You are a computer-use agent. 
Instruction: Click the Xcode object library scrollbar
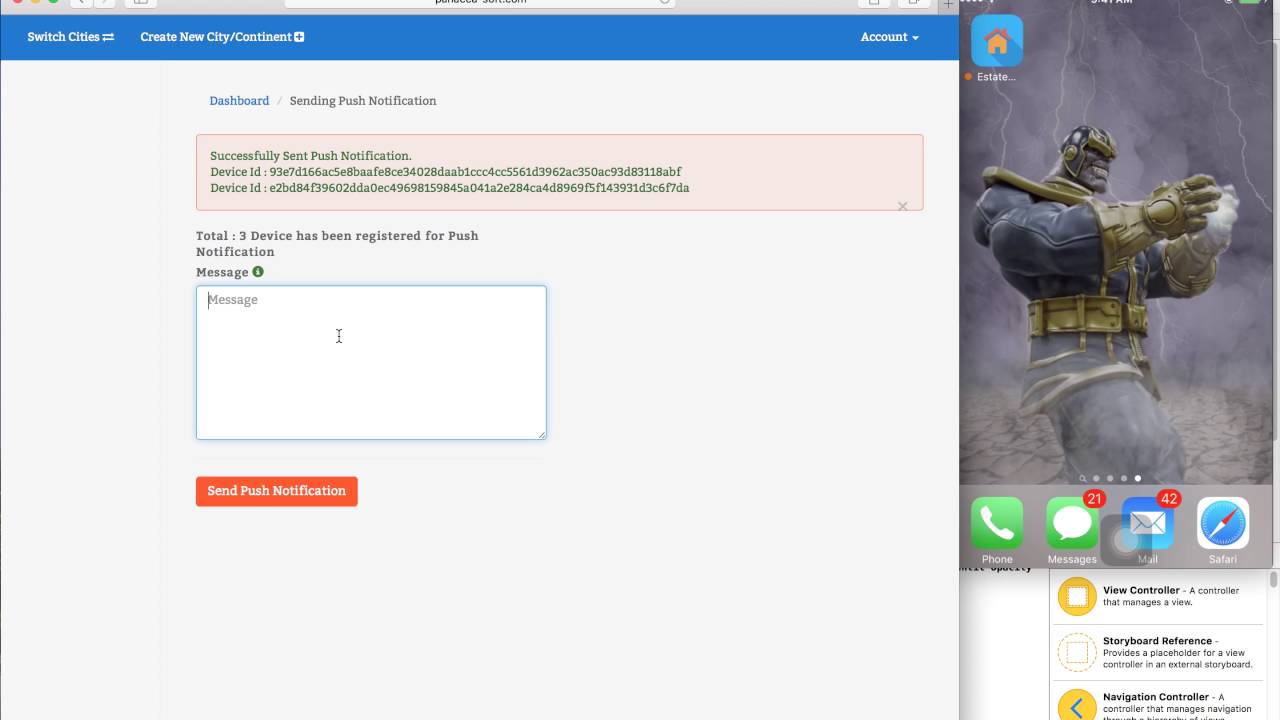point(1274,580)
